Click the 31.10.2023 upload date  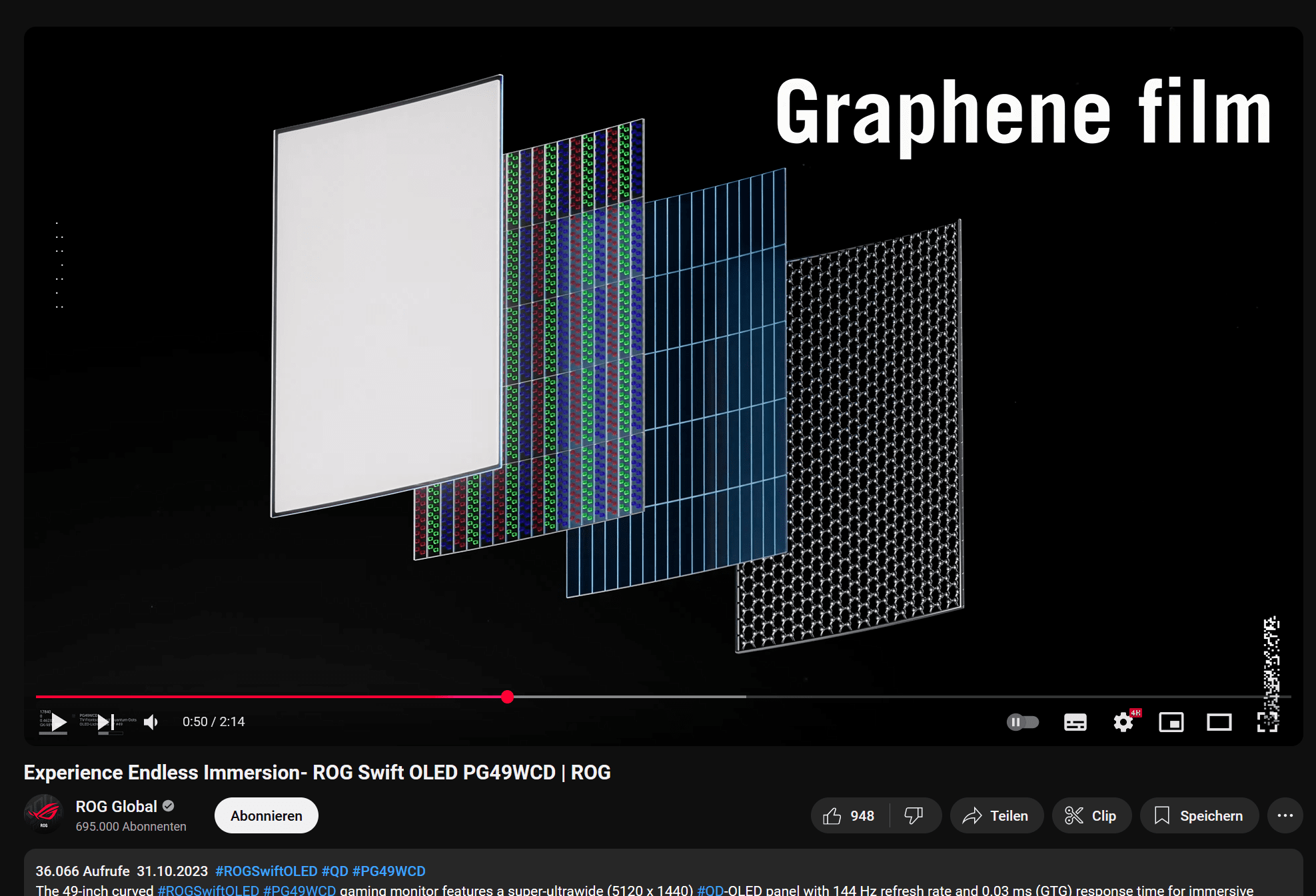click(173, 871)
